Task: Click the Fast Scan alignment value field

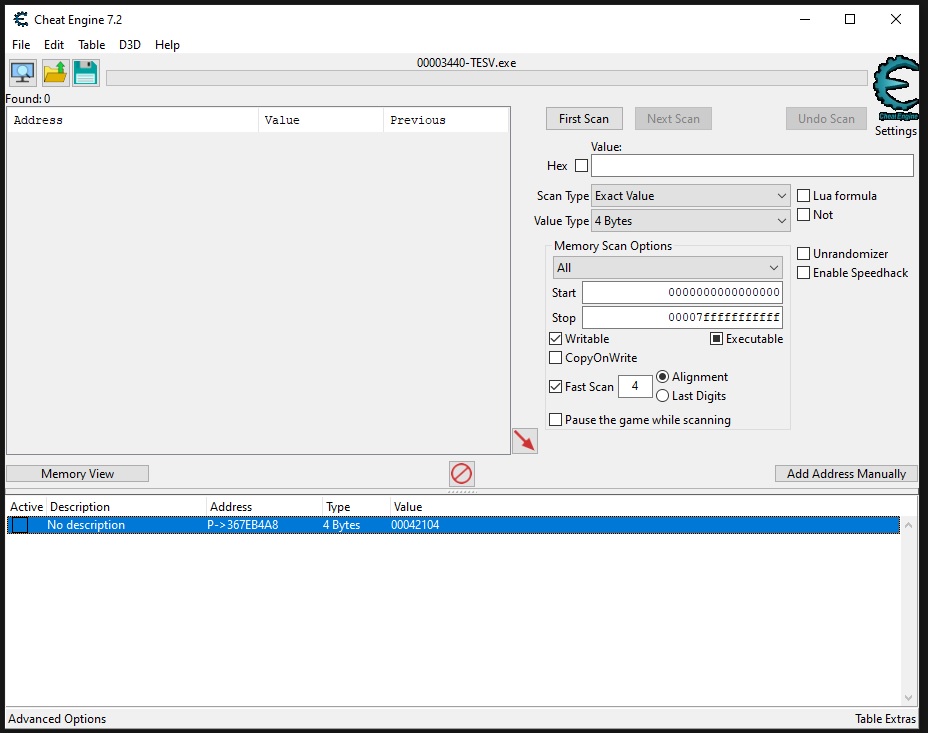Action: pos(635,386)
